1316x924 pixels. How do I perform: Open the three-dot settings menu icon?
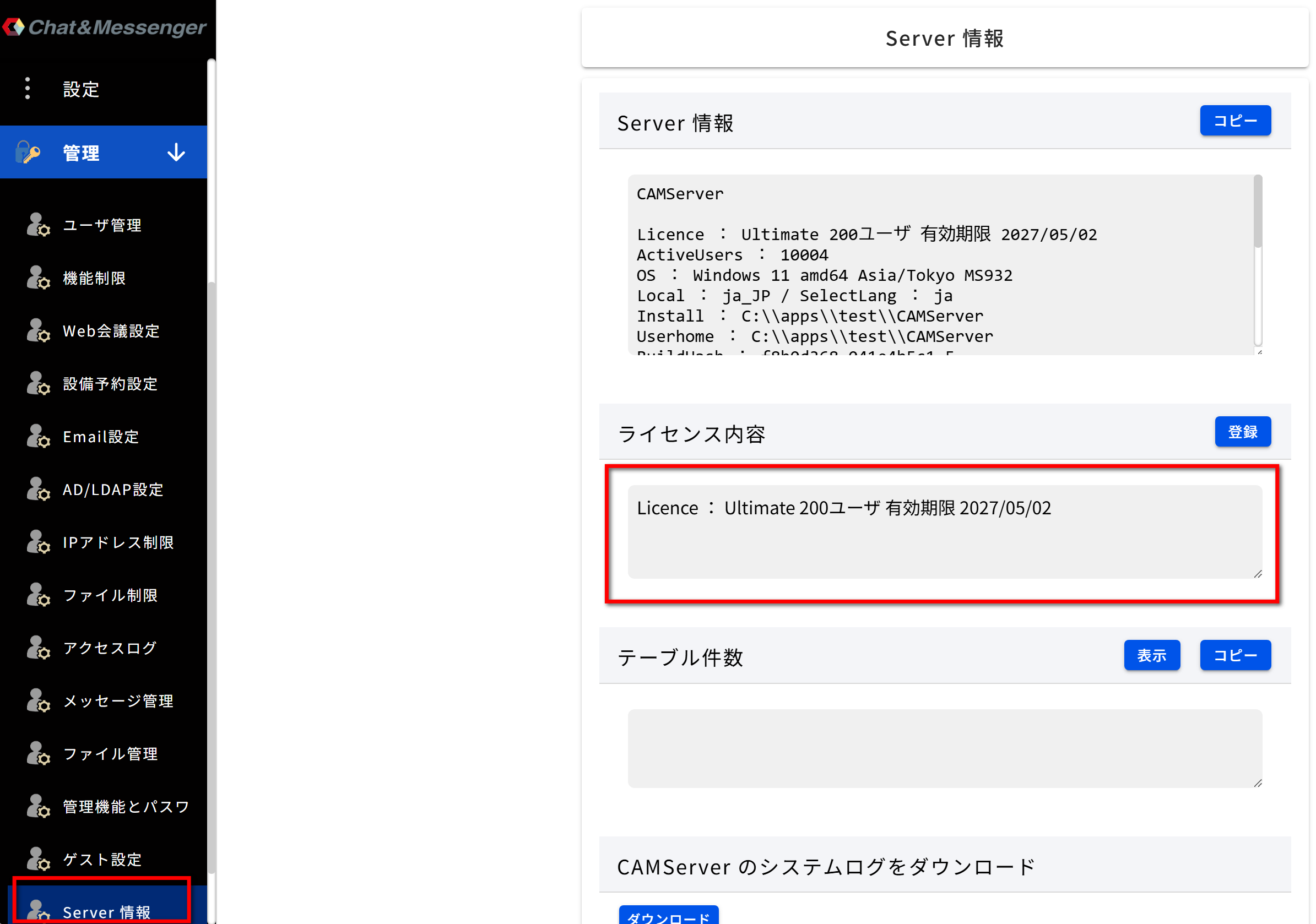click(x=28, y=88)
